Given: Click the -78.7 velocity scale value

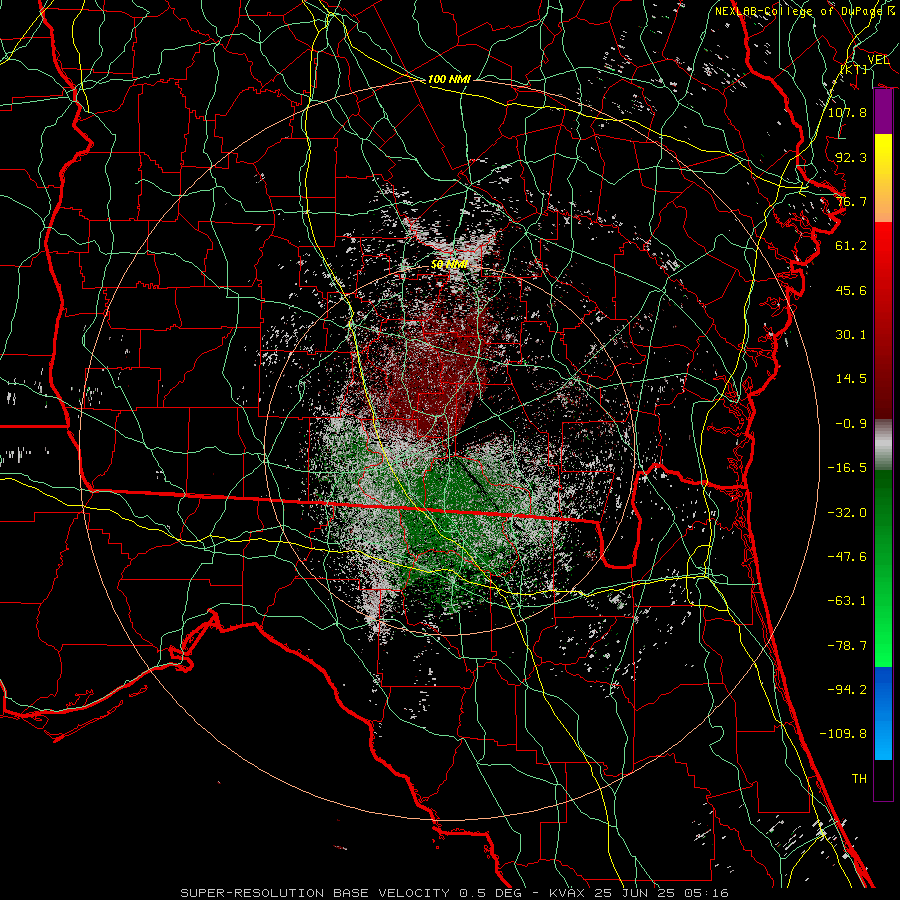Looking at the screenshot, I should click(x=847, y=646).
